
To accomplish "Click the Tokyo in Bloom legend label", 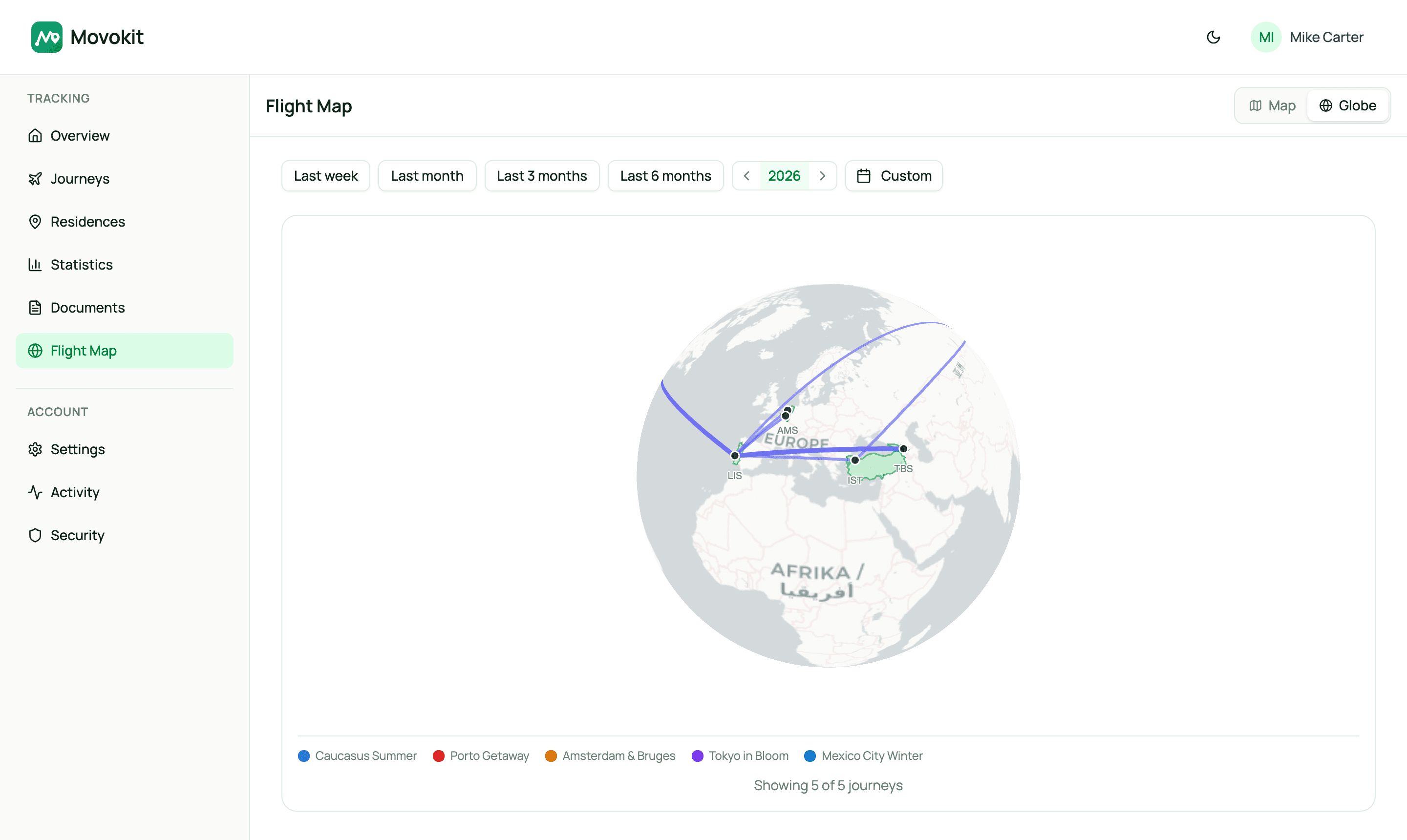I will tap(748, 756).
